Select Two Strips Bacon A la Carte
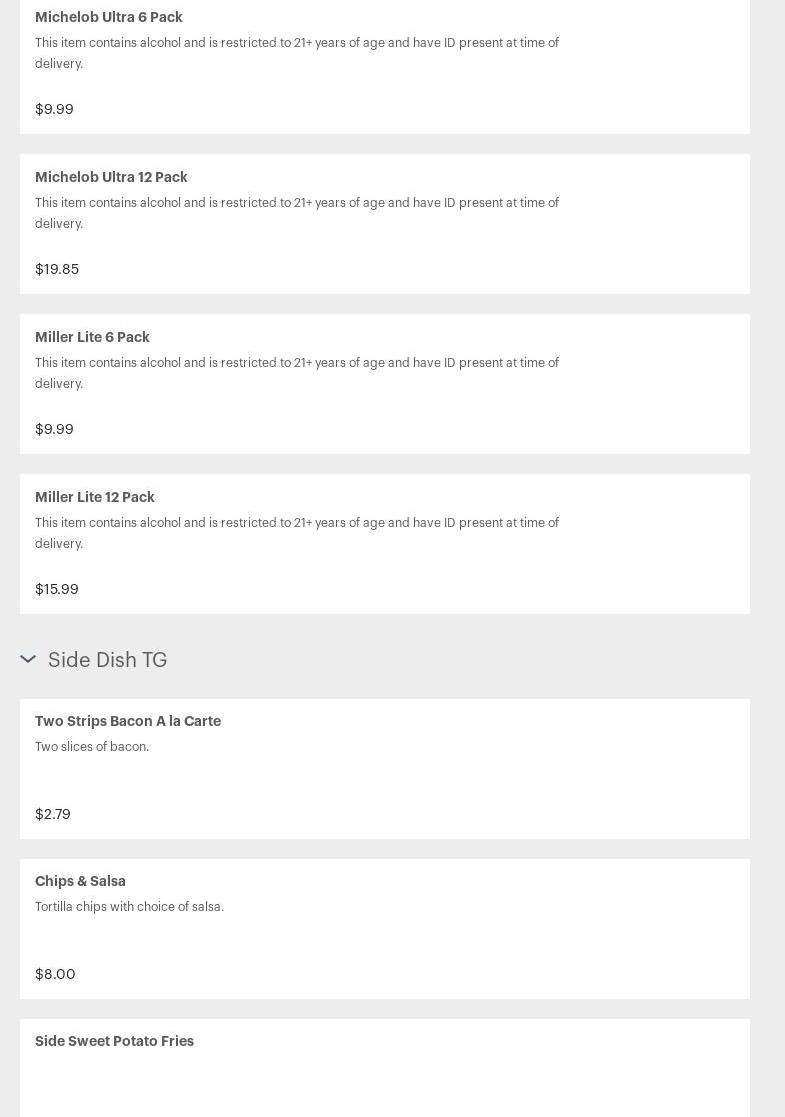Screen dimensions: 785x1117 tap(128, 721)
